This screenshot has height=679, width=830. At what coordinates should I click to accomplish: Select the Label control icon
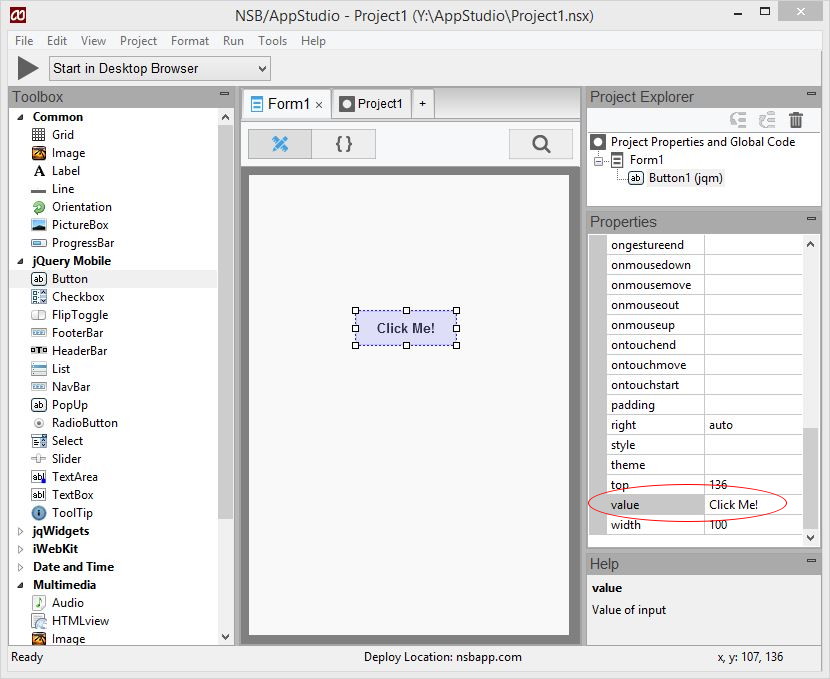pyautogui.click(x=39, y=171)
